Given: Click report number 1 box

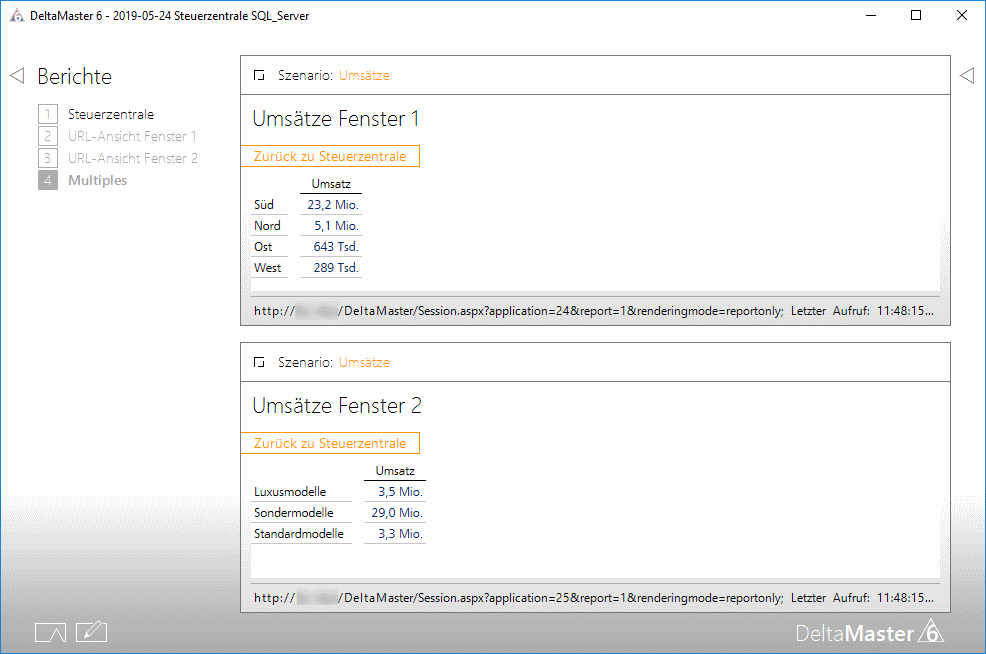Looking at the screenshot, I should (x=48, y=114).
